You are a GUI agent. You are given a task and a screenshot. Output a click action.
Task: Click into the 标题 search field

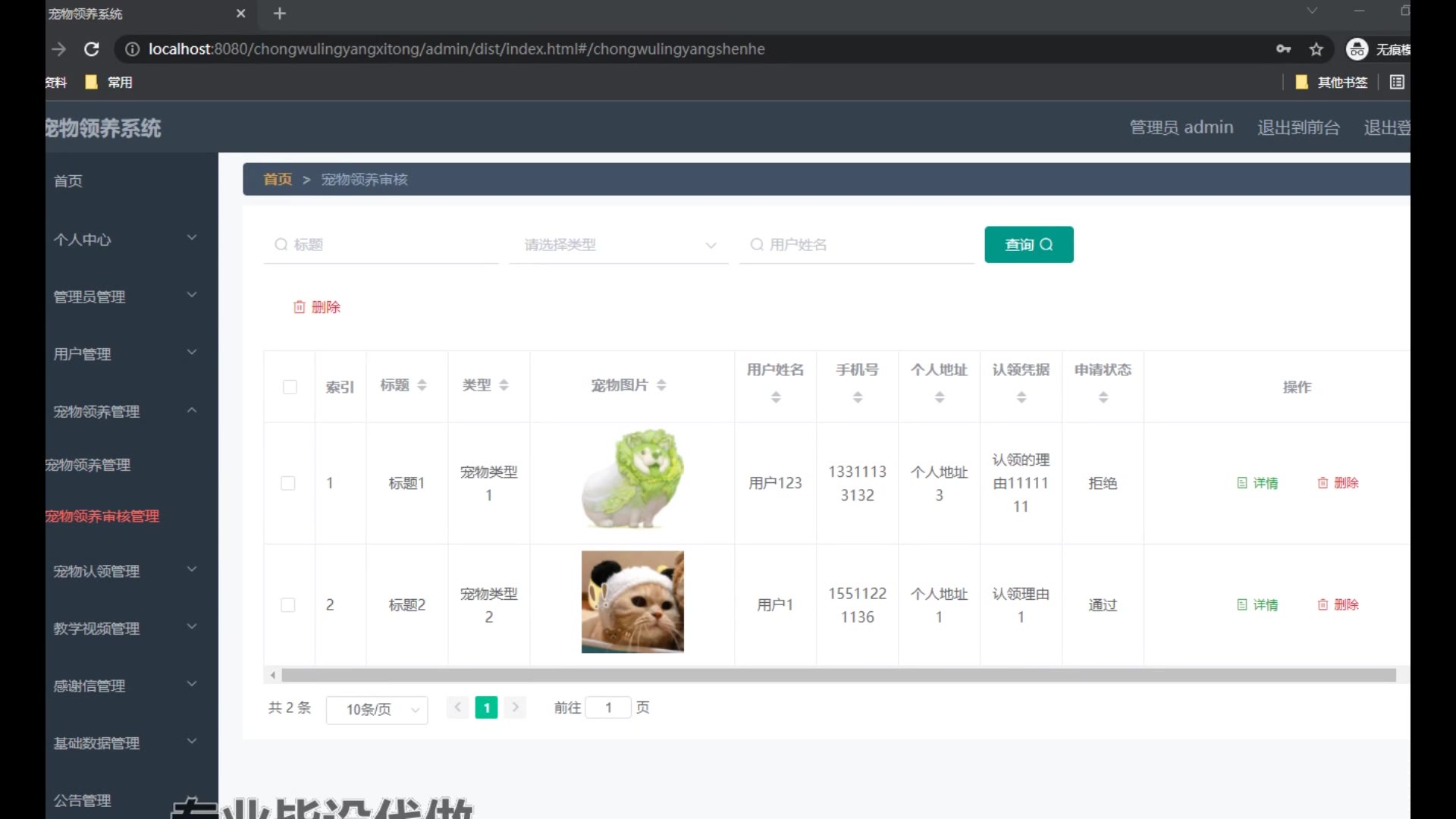(381, 245)
